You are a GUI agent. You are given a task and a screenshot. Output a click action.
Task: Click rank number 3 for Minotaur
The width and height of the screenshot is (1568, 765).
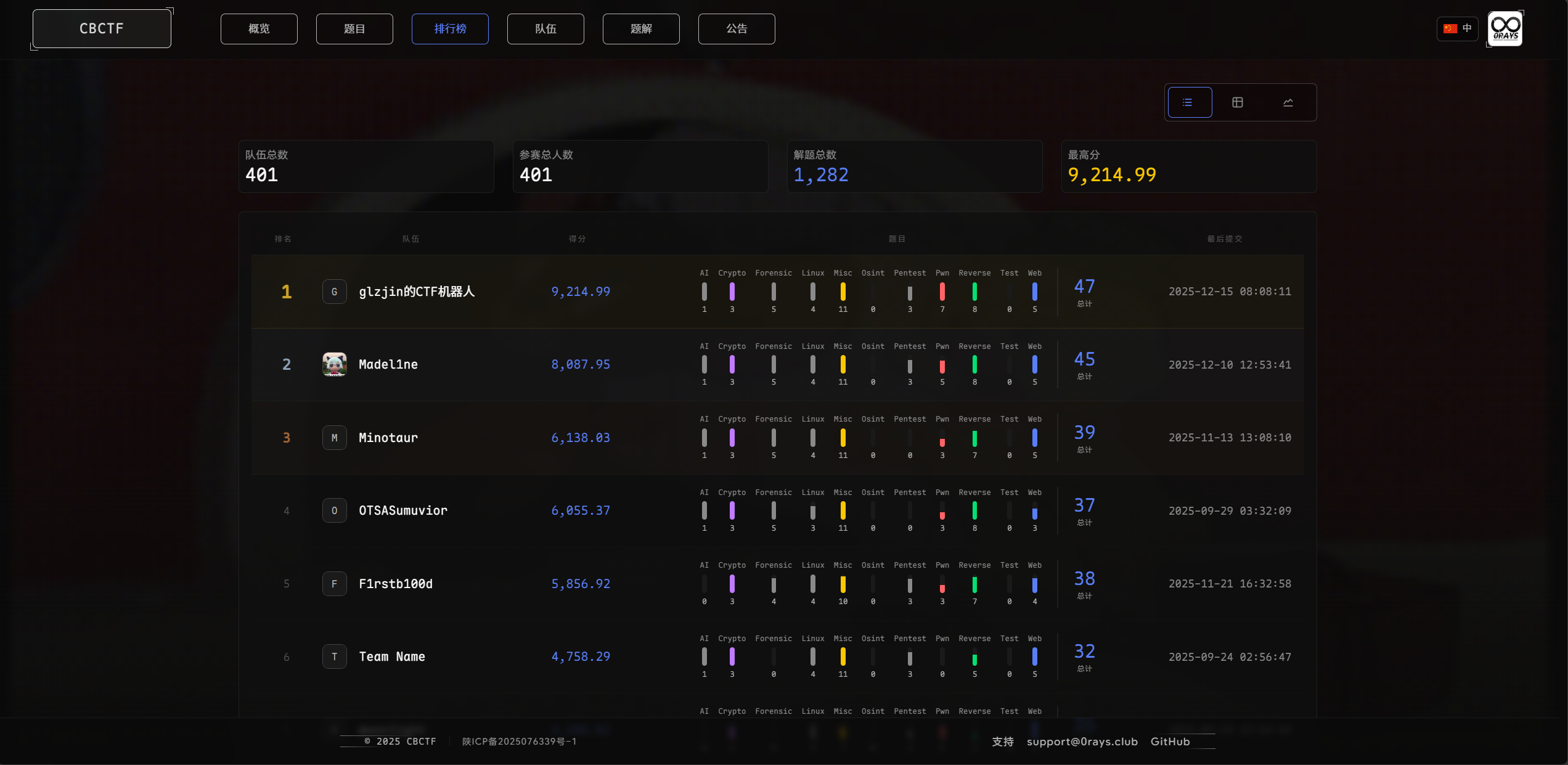[287, 438]
